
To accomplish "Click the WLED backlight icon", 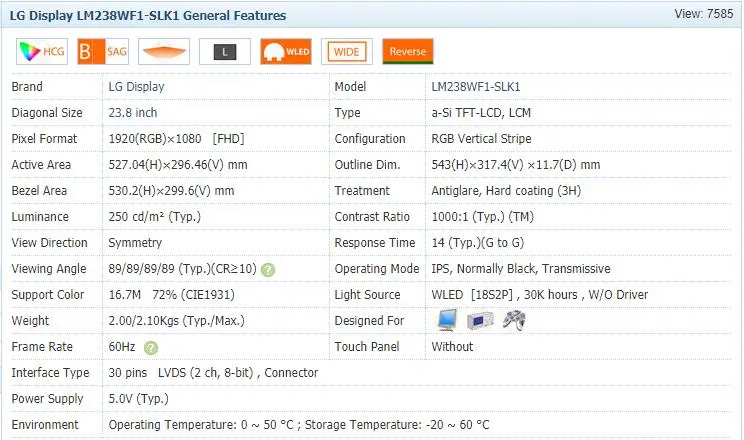I will [x=286, y=51].
